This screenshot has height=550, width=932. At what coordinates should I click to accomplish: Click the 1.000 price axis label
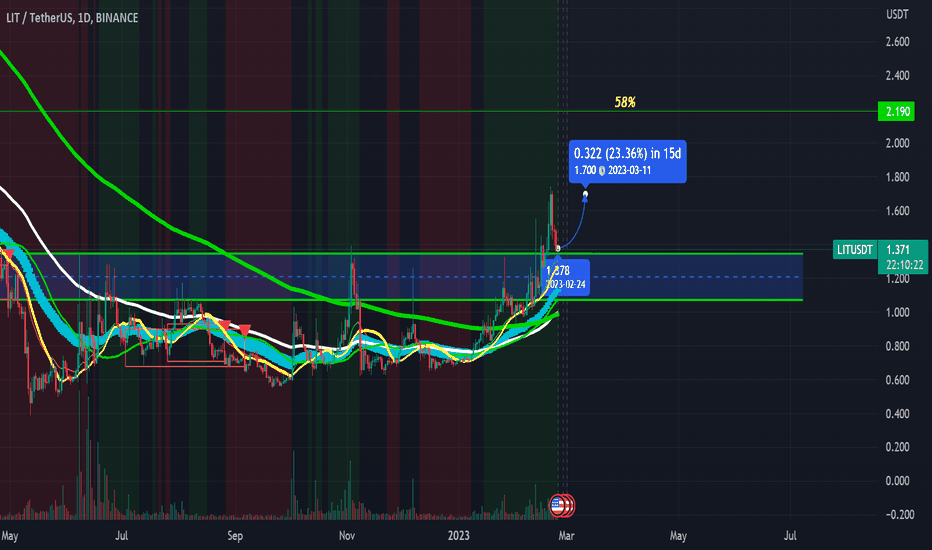[898, 312]
